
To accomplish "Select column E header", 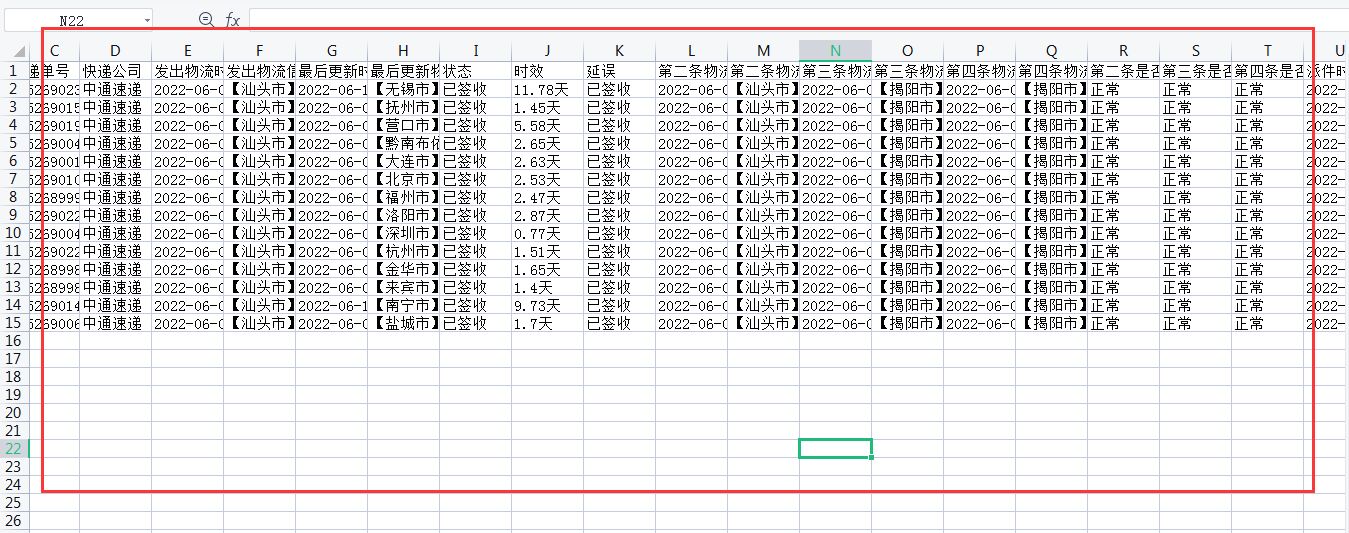I will [x=188, y=51].
